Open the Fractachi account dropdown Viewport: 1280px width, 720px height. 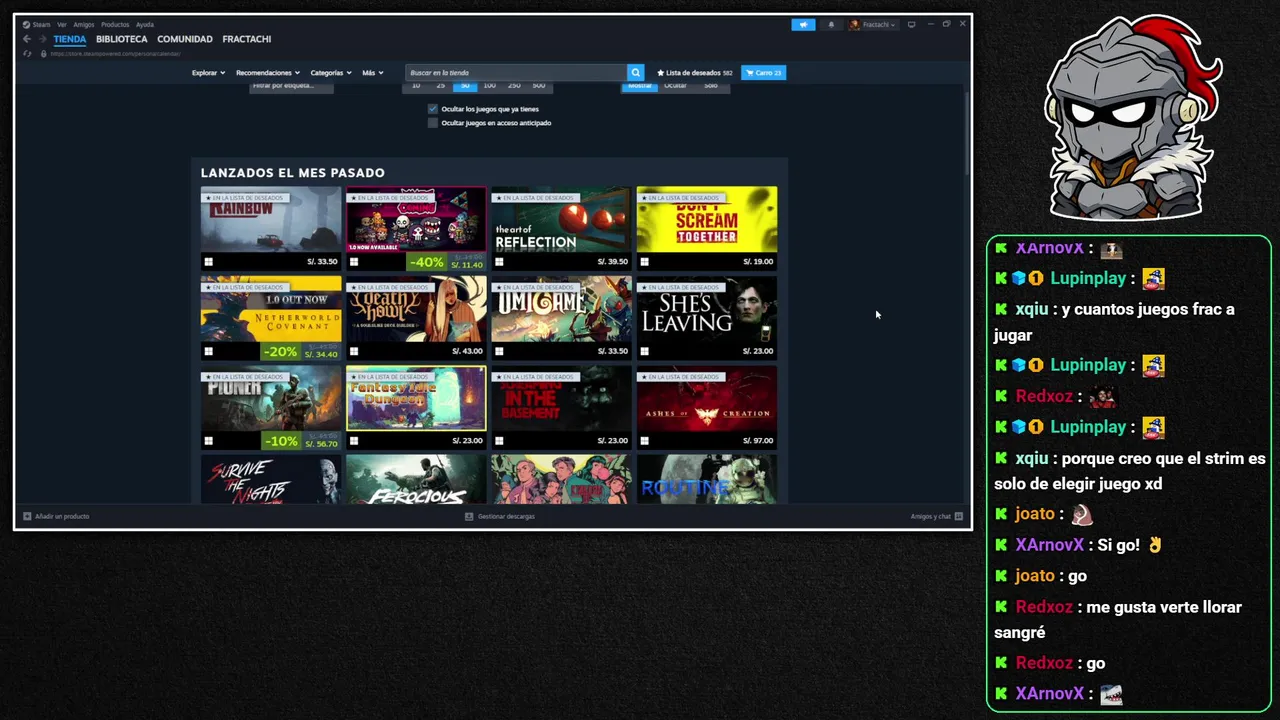pyautogui.click(x=873, y=24)
